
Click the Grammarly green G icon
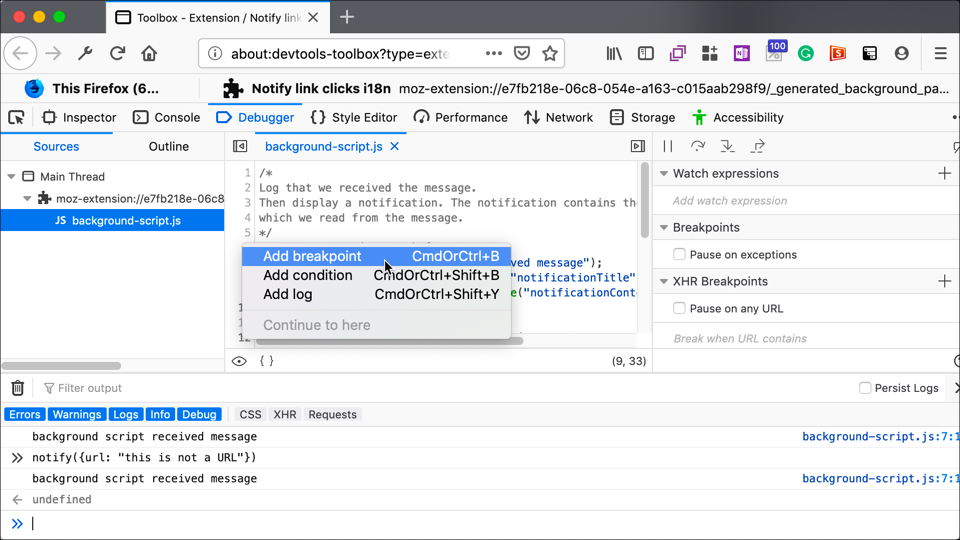point(806,54)
